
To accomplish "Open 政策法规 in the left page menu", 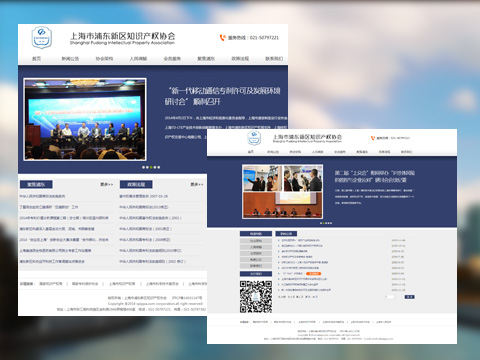I will coord(240,59).
